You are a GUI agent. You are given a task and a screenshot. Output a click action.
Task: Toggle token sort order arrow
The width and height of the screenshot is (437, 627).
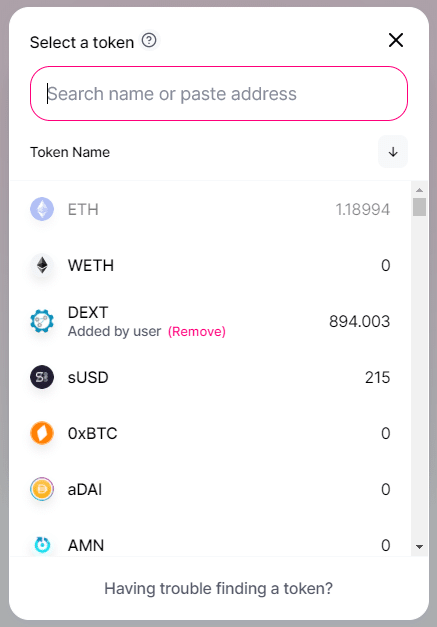pyautogui.click(x=393, y=152)
